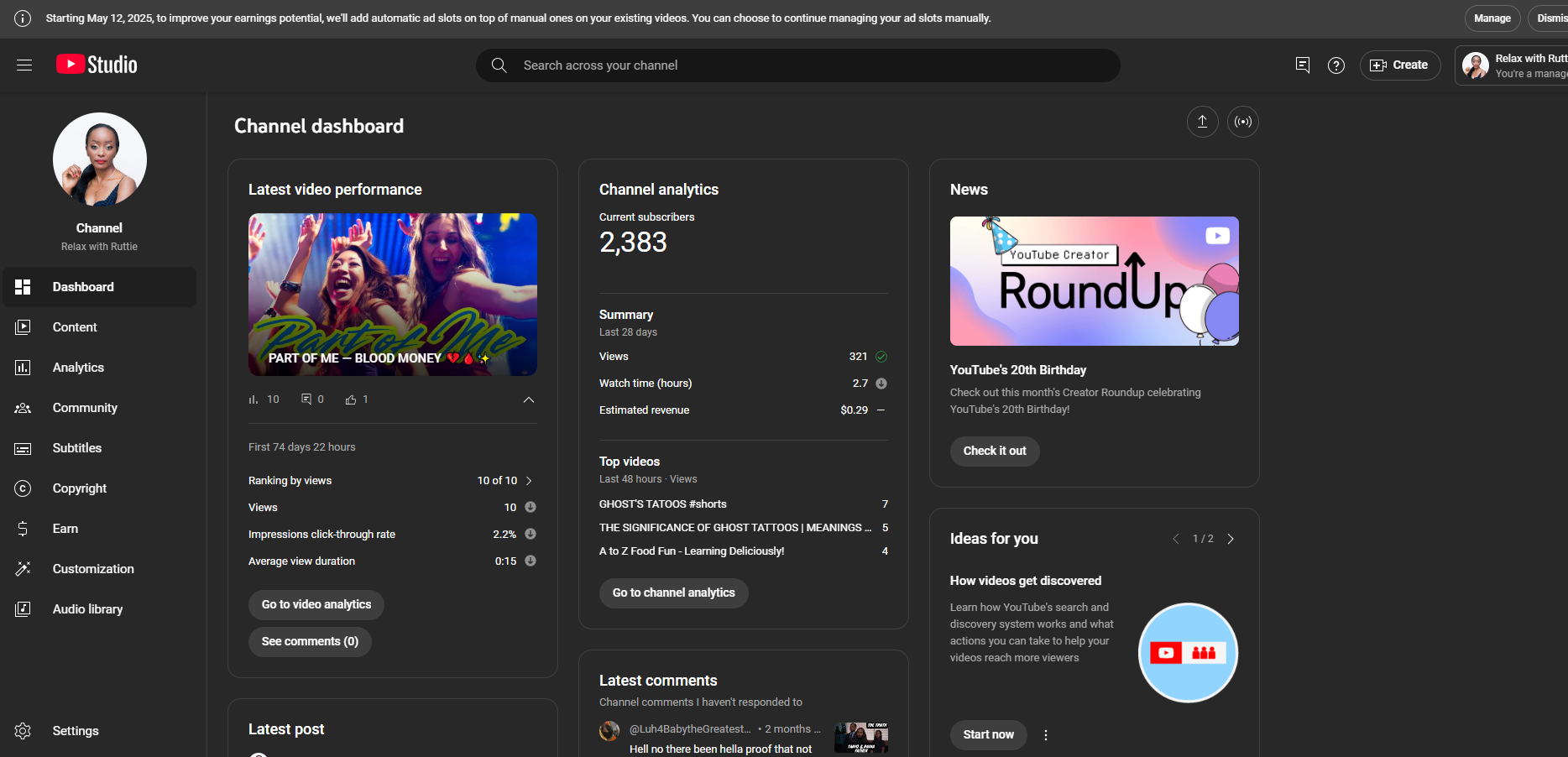Open Content in the sidebar

click(100, 327)
